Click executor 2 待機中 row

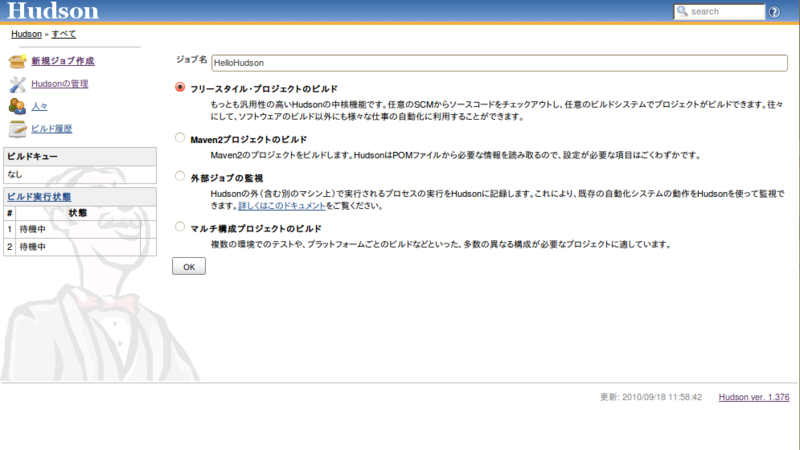click(x=80, y=246)
